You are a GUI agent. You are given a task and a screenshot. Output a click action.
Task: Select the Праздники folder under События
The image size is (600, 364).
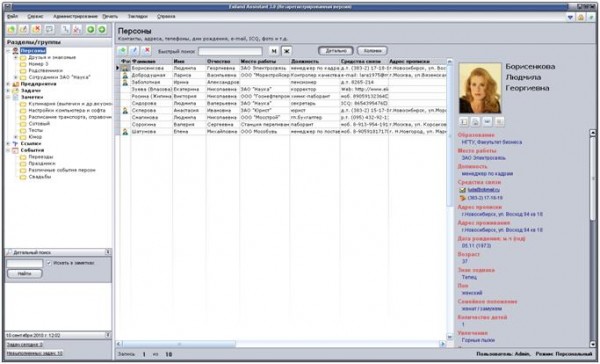tap(42, 163)
